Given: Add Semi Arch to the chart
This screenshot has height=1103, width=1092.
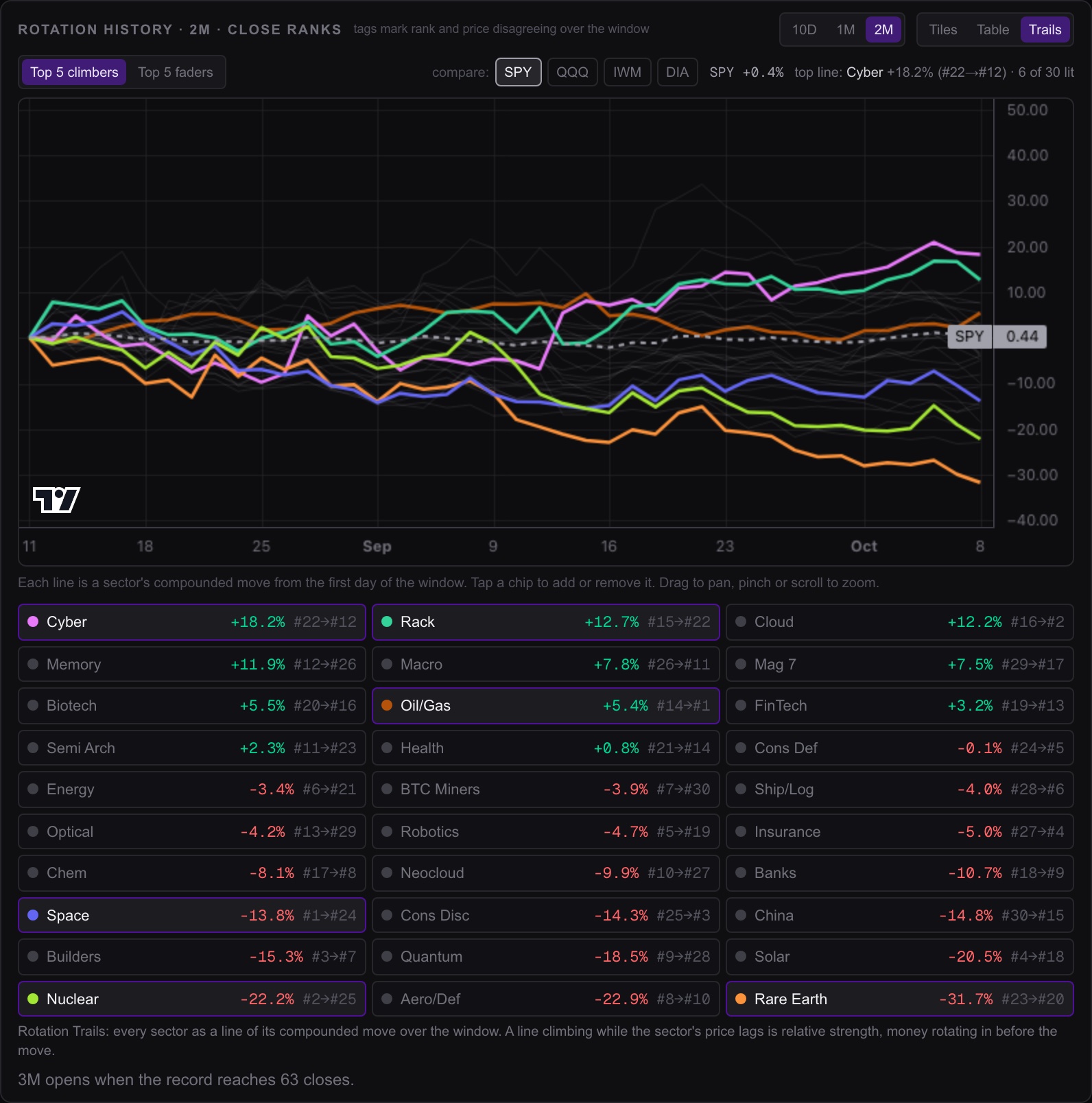Looking at the screenshot, I should click(x=192, y=748).
